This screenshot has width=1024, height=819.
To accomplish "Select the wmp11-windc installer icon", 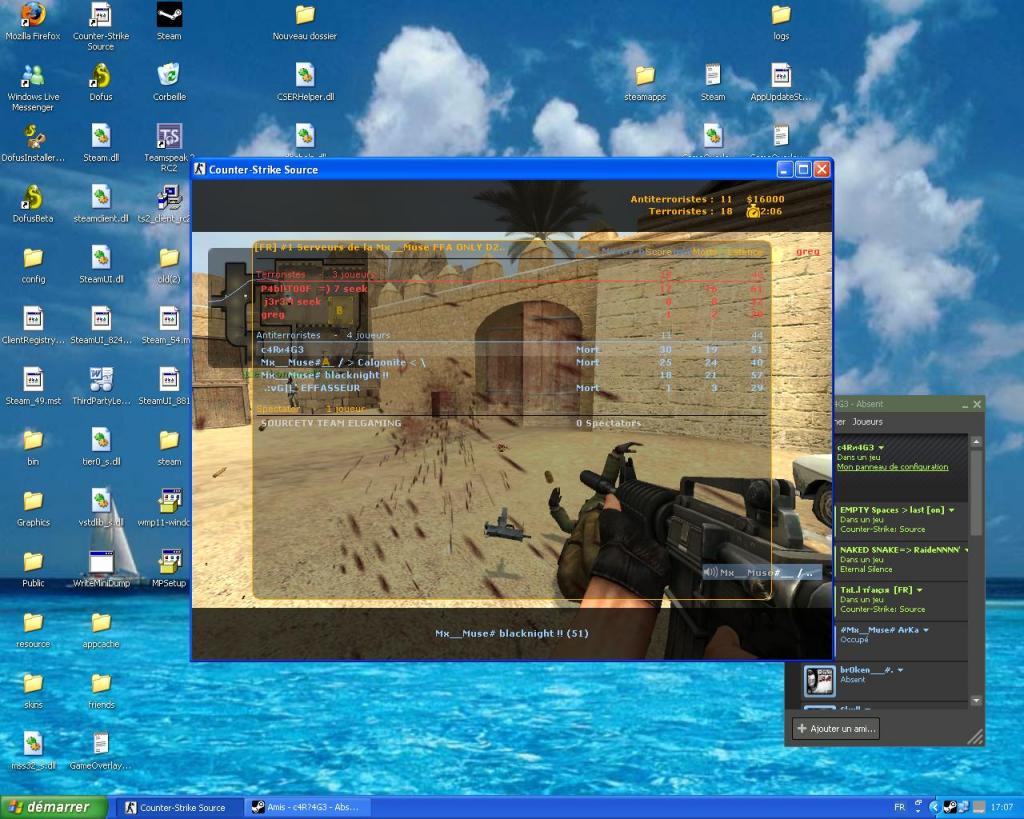I will click(x=169, y=501).
